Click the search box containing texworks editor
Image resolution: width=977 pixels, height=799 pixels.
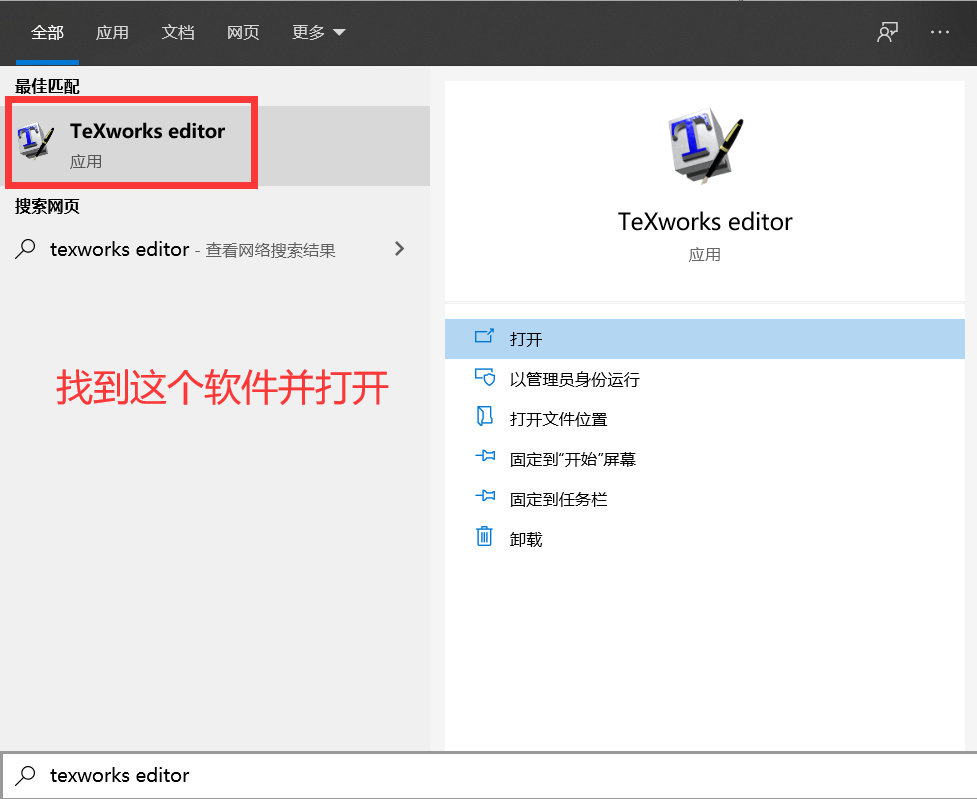tap(488, 775)
